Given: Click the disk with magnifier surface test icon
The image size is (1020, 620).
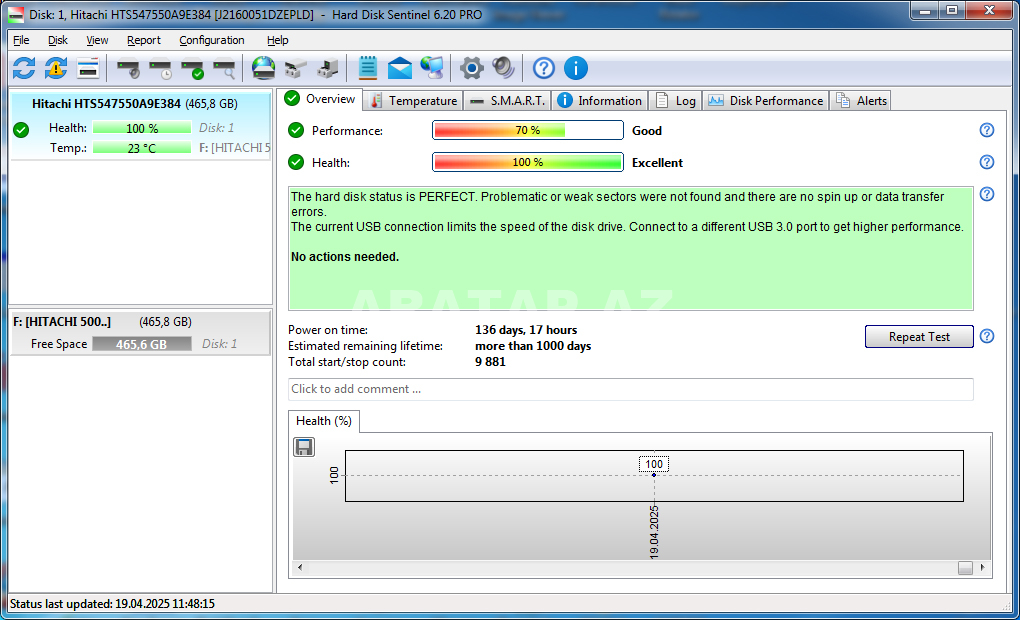Looking at the screenshot, I should point(224,68).
